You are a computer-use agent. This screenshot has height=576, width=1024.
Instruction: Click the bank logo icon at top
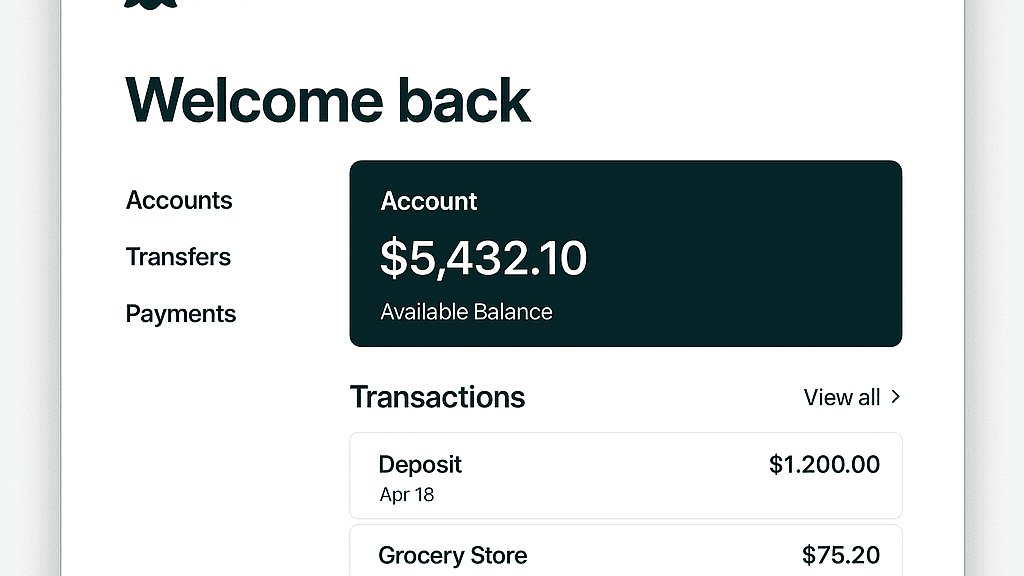pyautogui.click(x=151, y=3)
